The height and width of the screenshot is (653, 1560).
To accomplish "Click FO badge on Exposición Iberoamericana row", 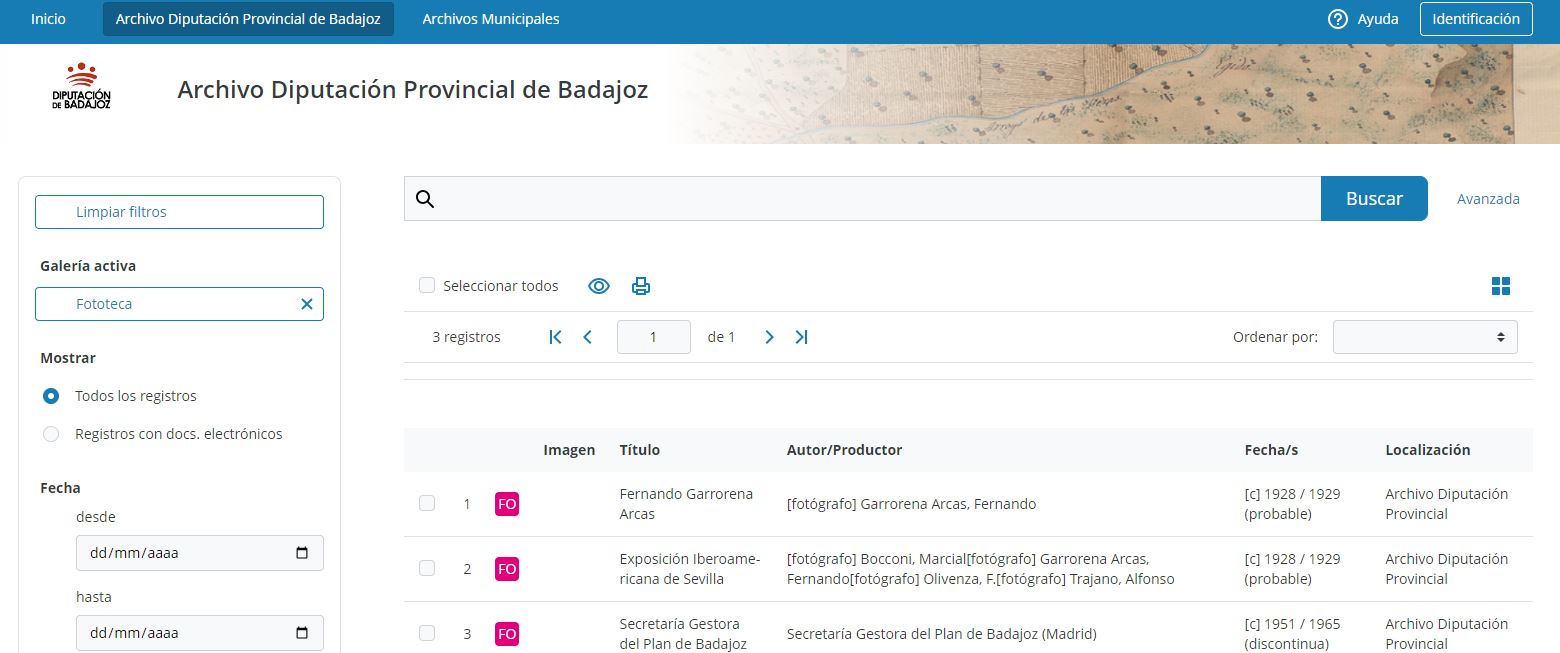I will tap(507, 569).
